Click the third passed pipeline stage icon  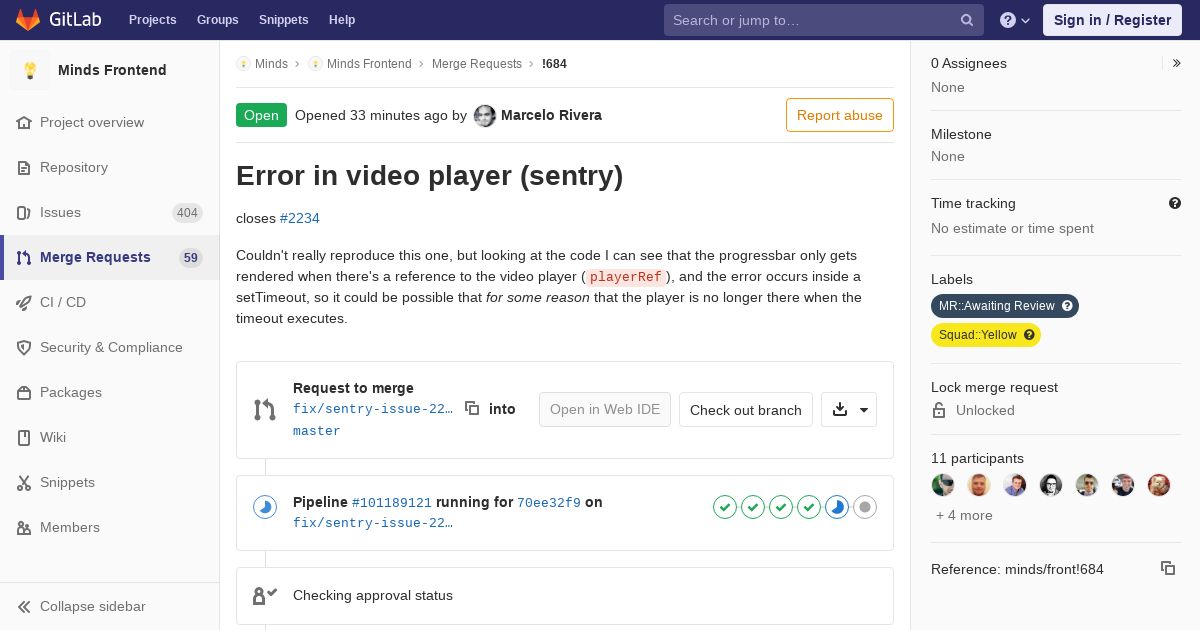(781, 507)
